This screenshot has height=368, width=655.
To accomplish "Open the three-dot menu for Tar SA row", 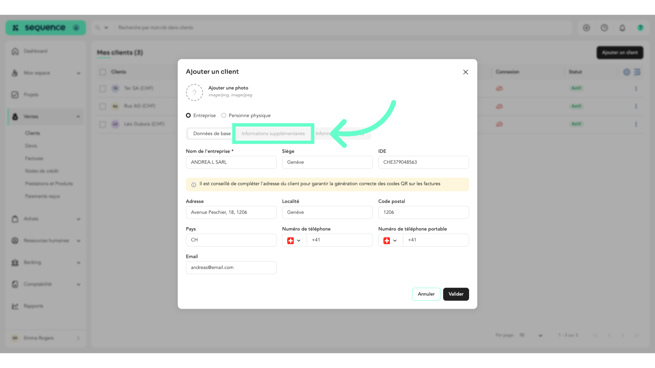I will click(636, 88).
